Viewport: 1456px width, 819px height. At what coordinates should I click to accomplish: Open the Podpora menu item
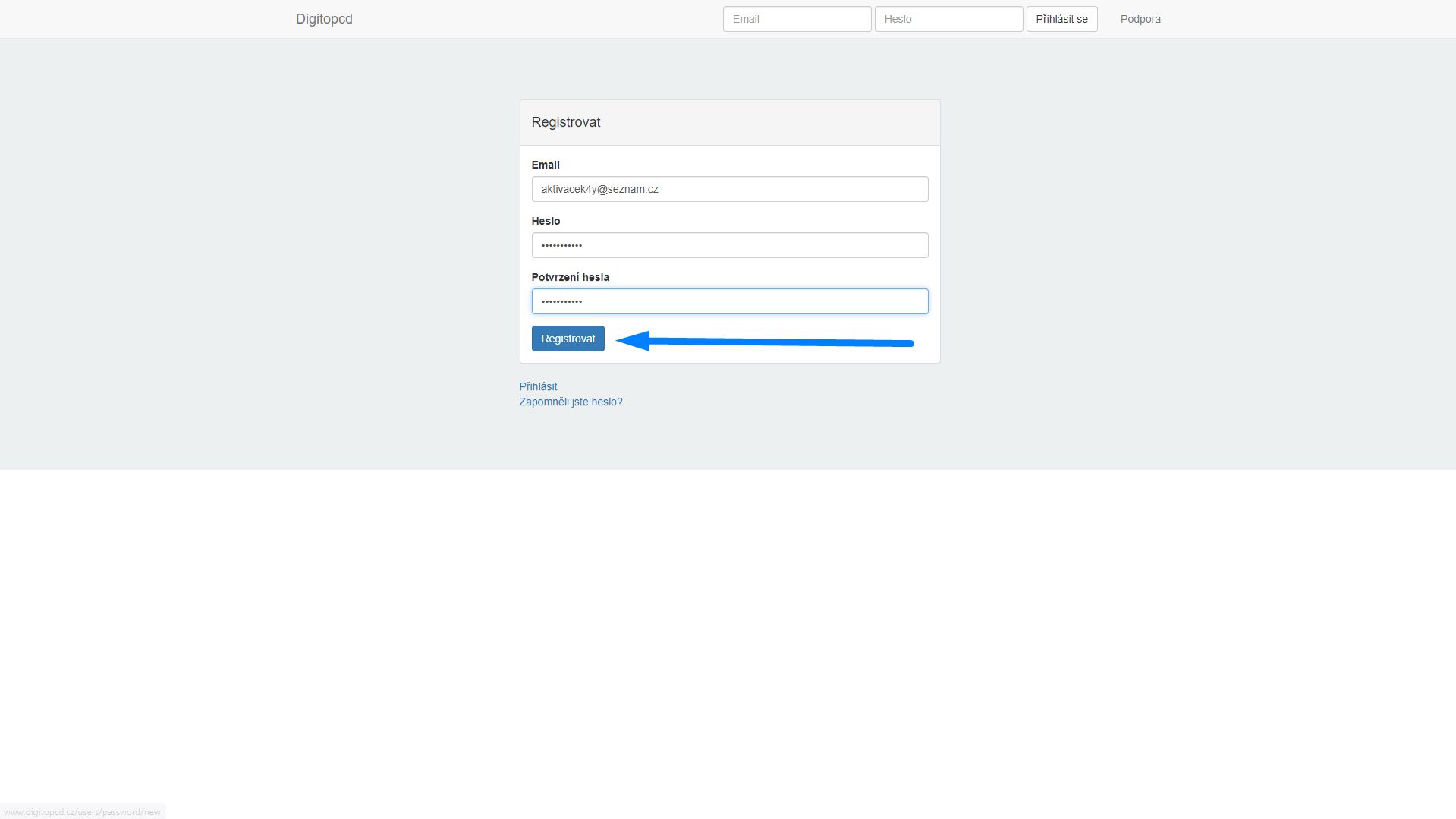click(x=1140, y=19)
